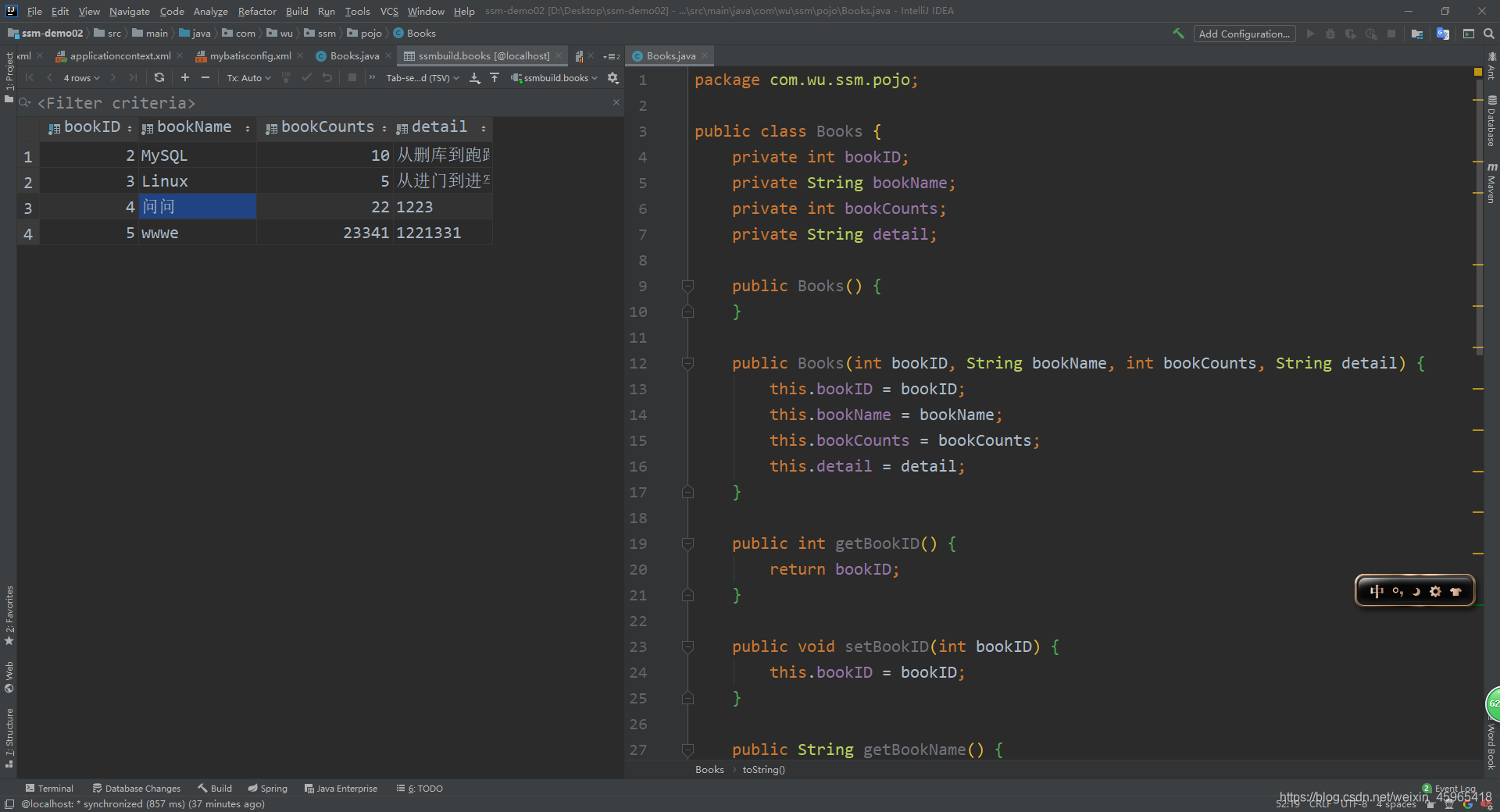
Task: Select the Books.java tab in right editor
Action: [x=670, y=56]
